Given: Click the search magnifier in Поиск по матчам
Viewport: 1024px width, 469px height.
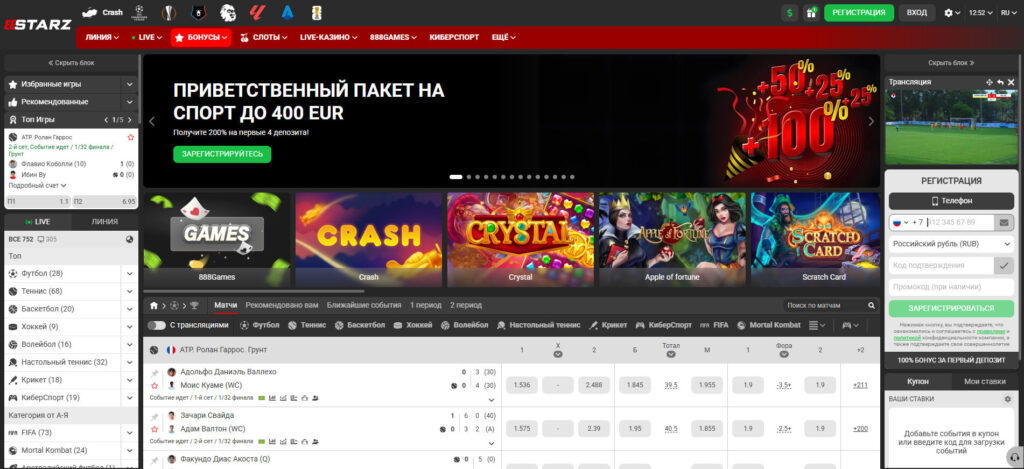Looking at the screenshot, I should pos(871,305).
